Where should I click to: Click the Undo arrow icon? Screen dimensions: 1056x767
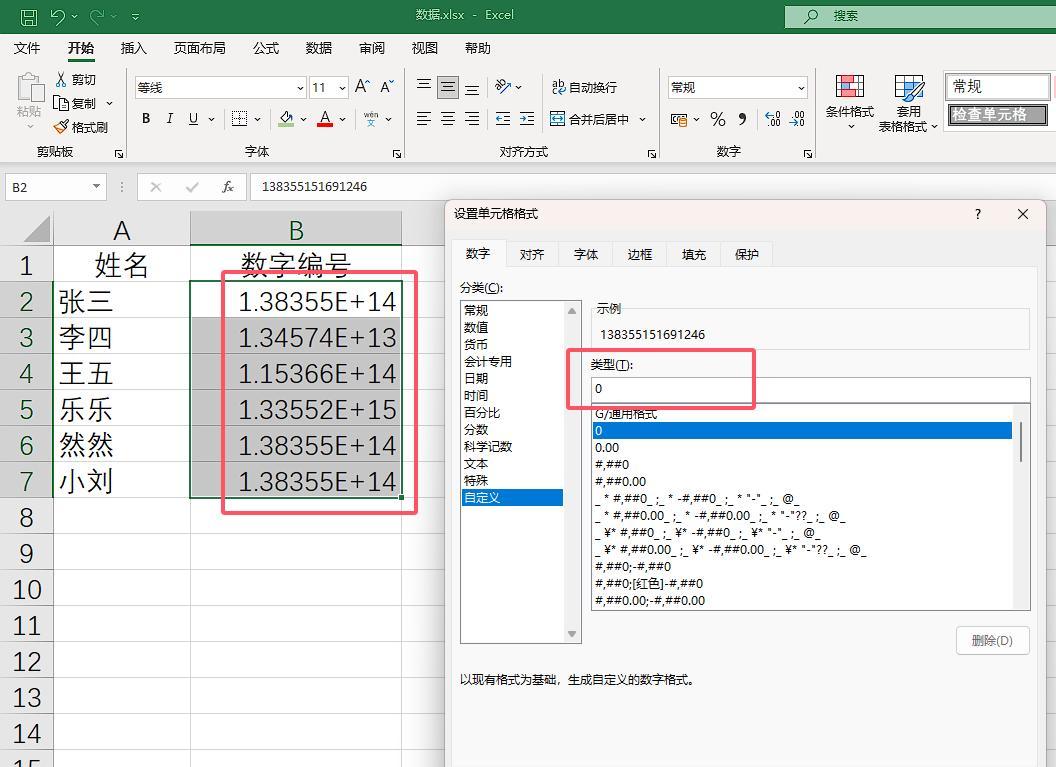(58, 16)
